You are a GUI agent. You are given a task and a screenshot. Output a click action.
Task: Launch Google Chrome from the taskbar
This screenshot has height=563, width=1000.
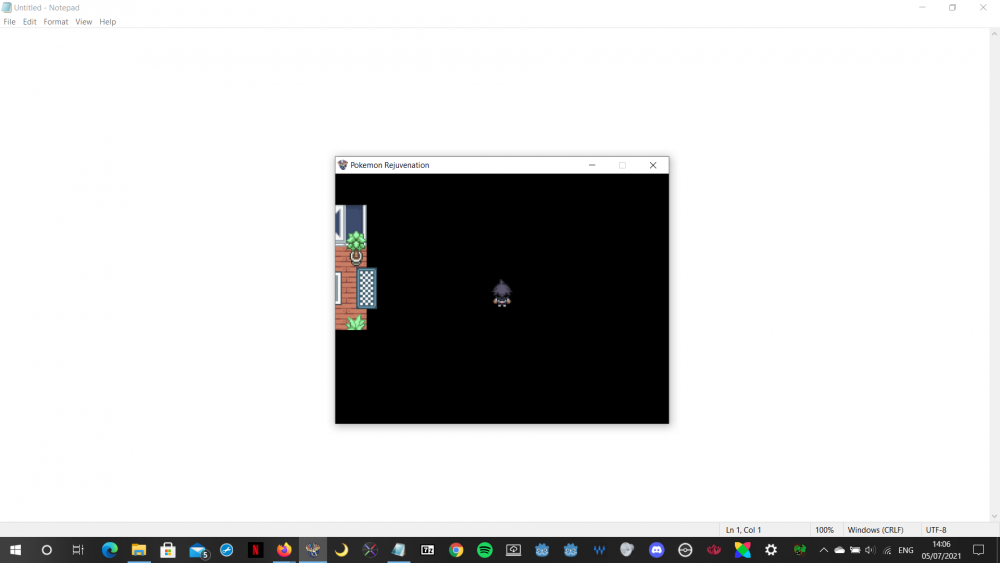(456, 550)
